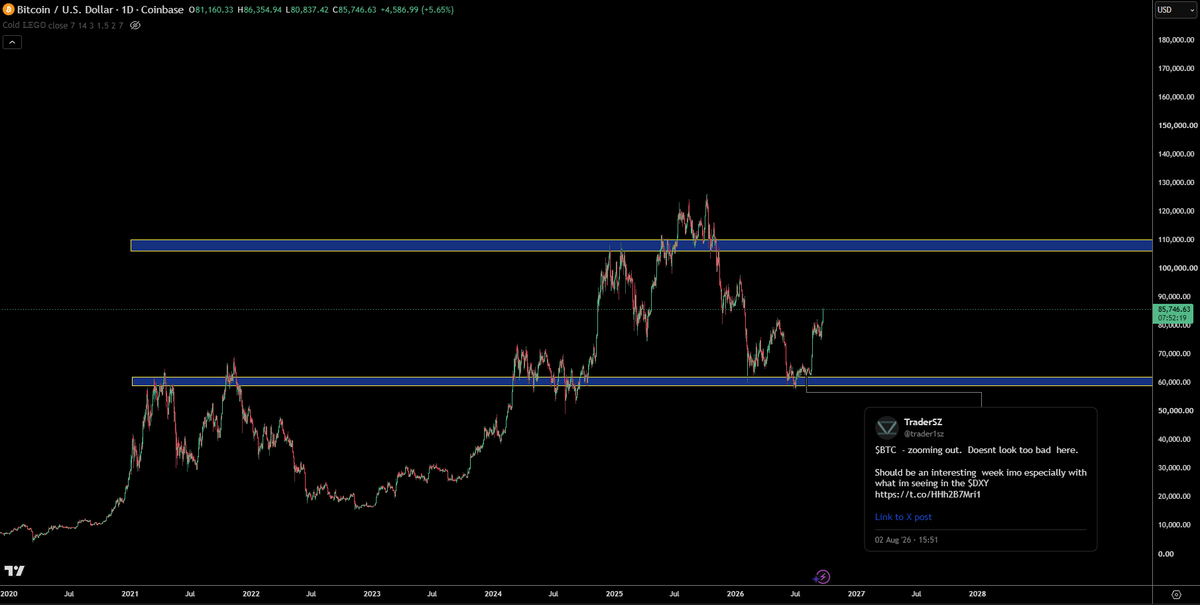Click the 40,000.00 price axis label
The height and width of the screenshot is (605, 1200).
[x=1172, y=439]
